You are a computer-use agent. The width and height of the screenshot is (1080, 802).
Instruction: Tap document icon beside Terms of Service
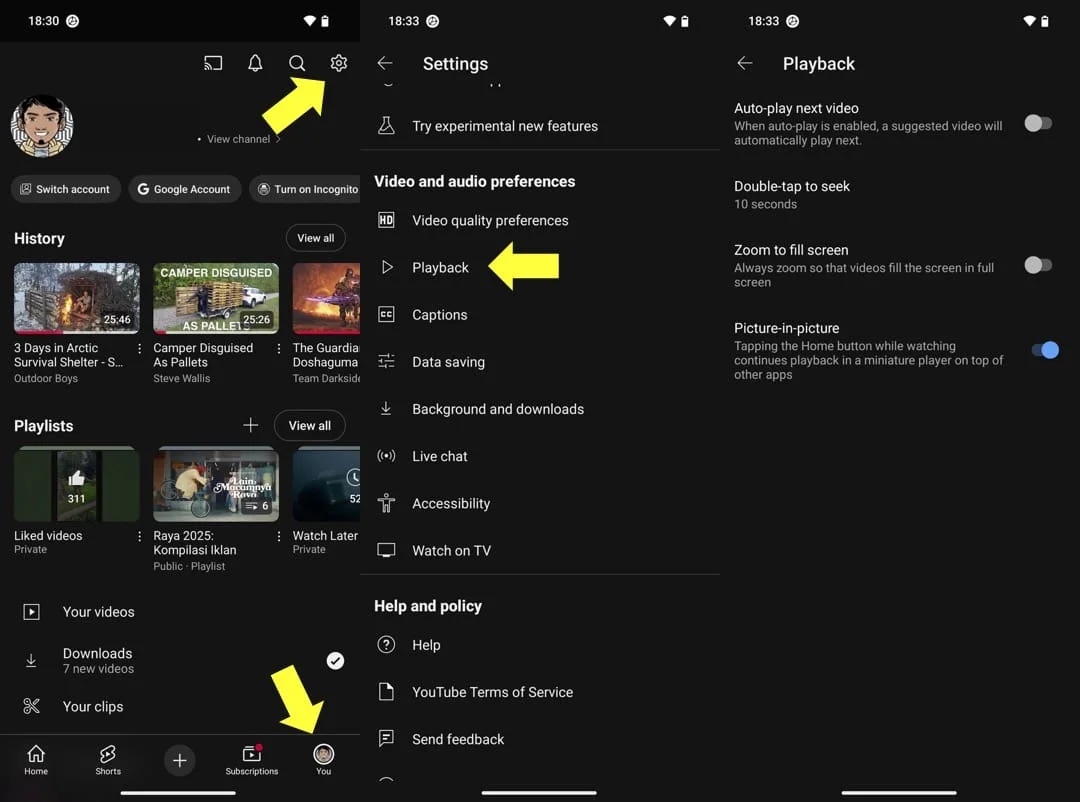click(x=386, y=691)
